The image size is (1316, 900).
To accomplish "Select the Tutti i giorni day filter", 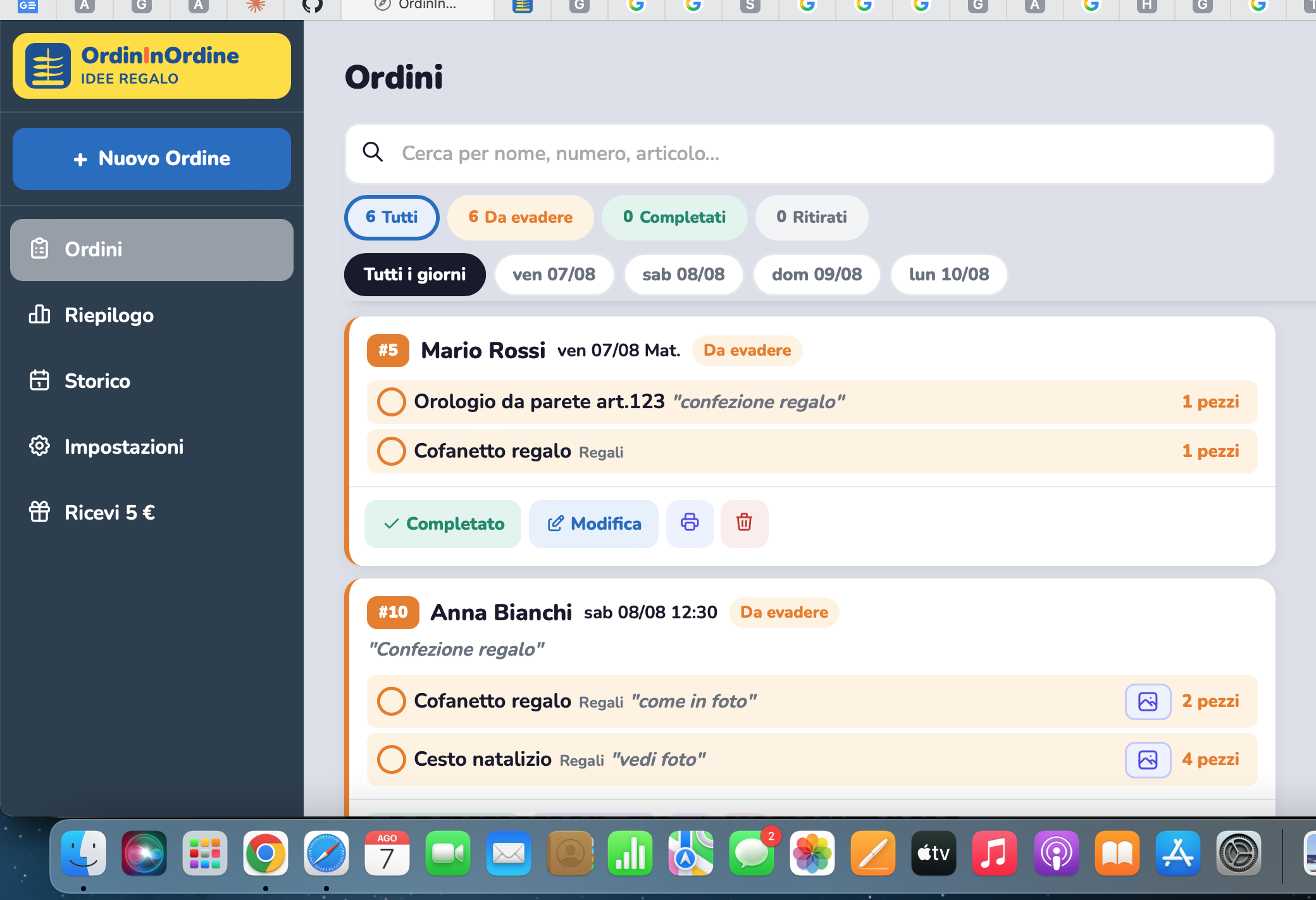I will (x=415, y=275).
